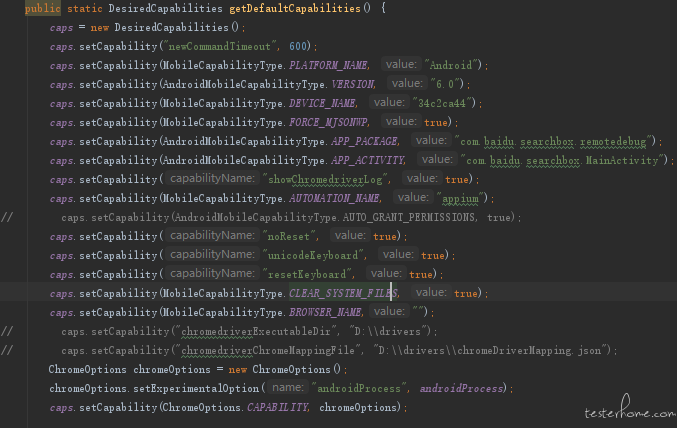Select the "appium" string value

pos(460,198)
